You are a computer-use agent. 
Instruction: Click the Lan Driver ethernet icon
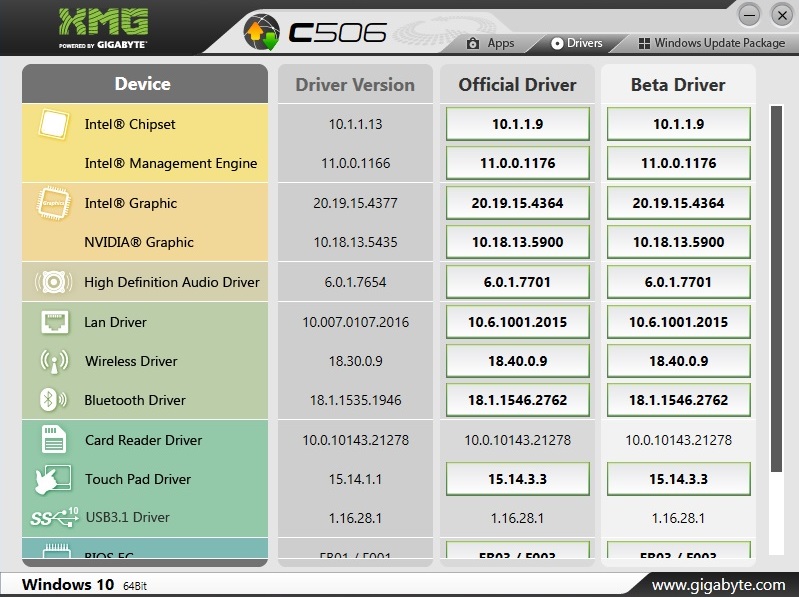55,322
